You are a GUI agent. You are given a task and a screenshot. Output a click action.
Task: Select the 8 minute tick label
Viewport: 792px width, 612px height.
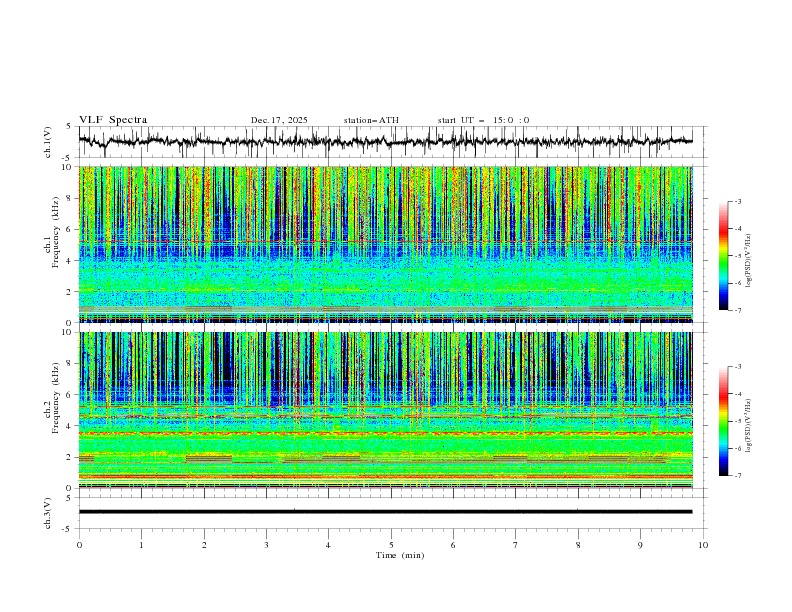click(x=578, y=545)
